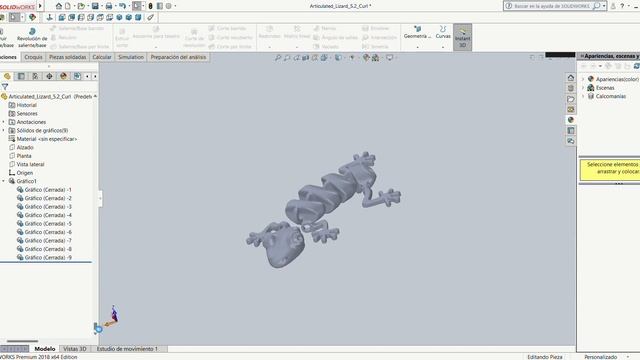Image resolution: width=640 pixels, height=360 pixels.
Task: Switch to the Simulation tab
Action: [131, 57]
